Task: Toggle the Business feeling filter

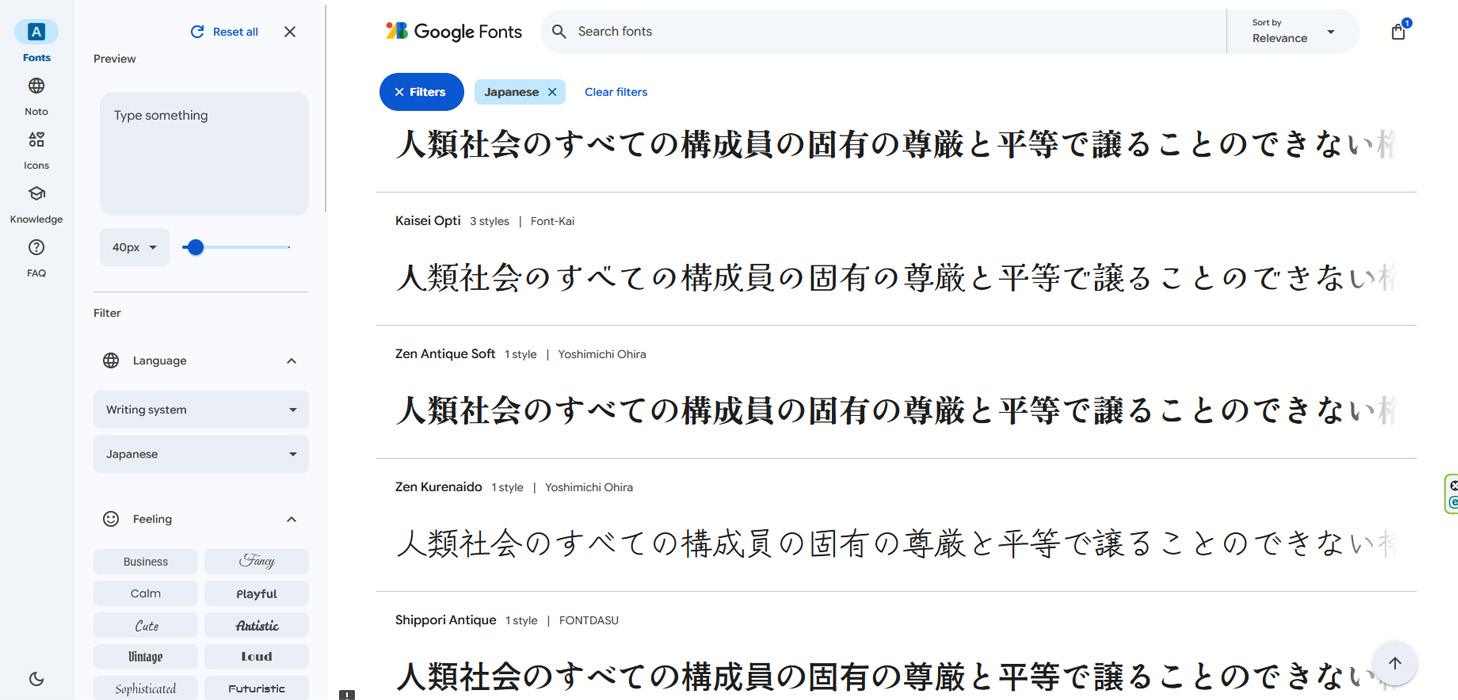Action: [x=145, y=561]
